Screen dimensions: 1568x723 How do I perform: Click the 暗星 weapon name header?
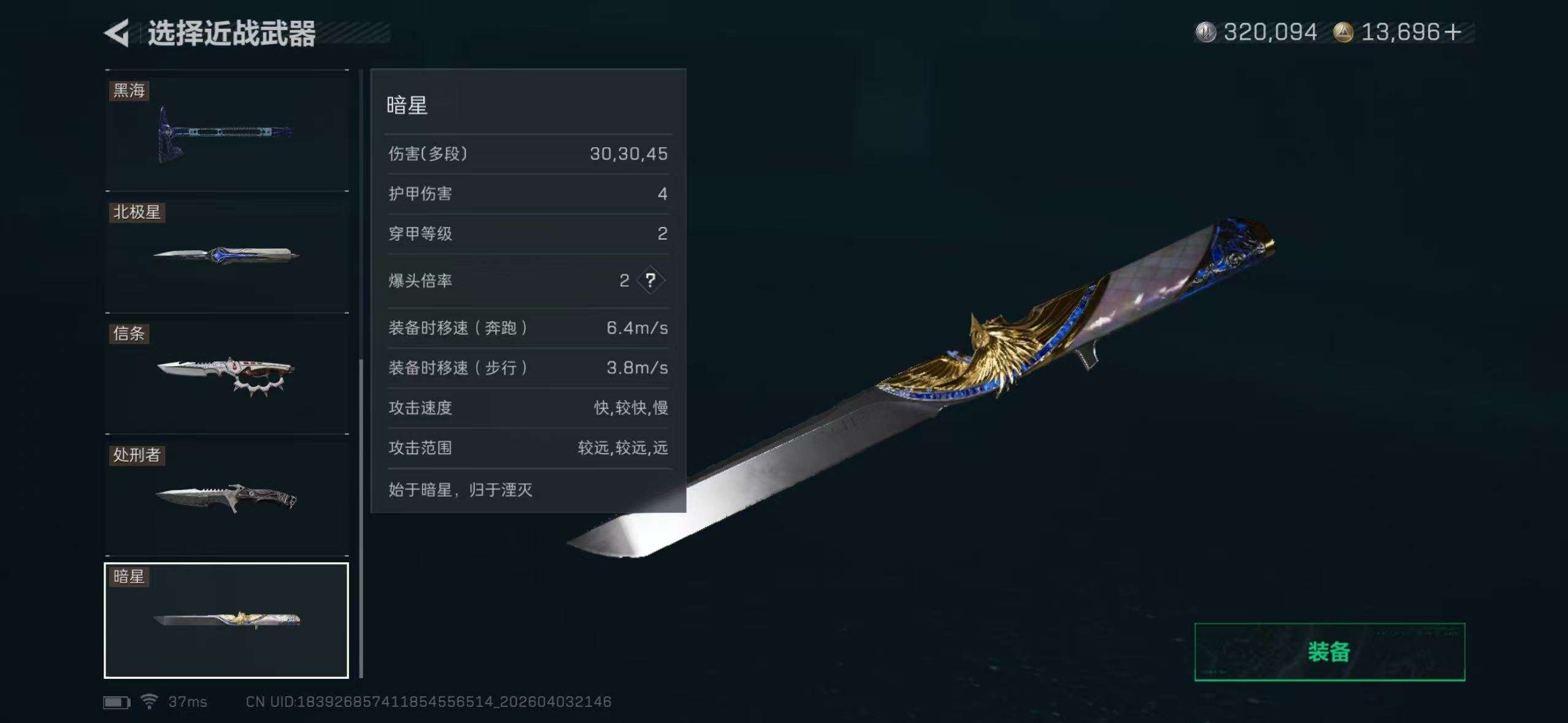[407, 105]
